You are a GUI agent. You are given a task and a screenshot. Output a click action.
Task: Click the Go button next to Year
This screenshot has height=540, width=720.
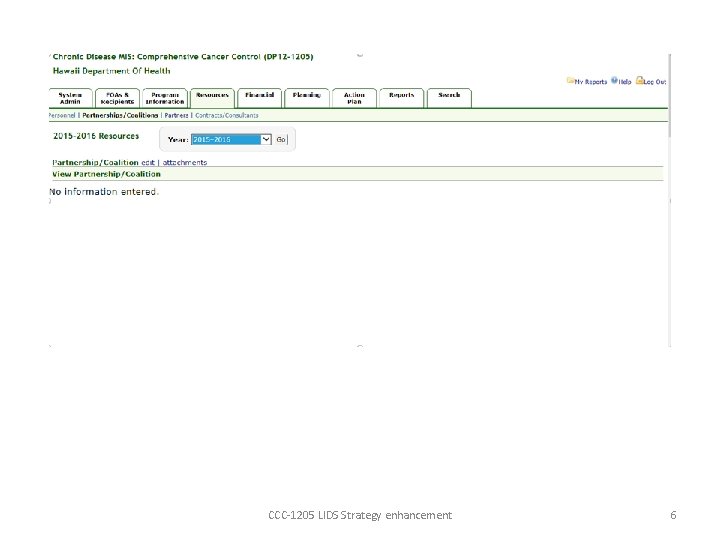point(281,140)
